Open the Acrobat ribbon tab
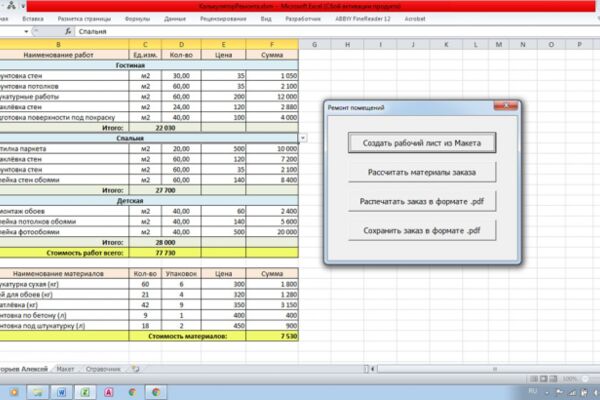This screenshot has height=400, width=600. coord(415,19)
